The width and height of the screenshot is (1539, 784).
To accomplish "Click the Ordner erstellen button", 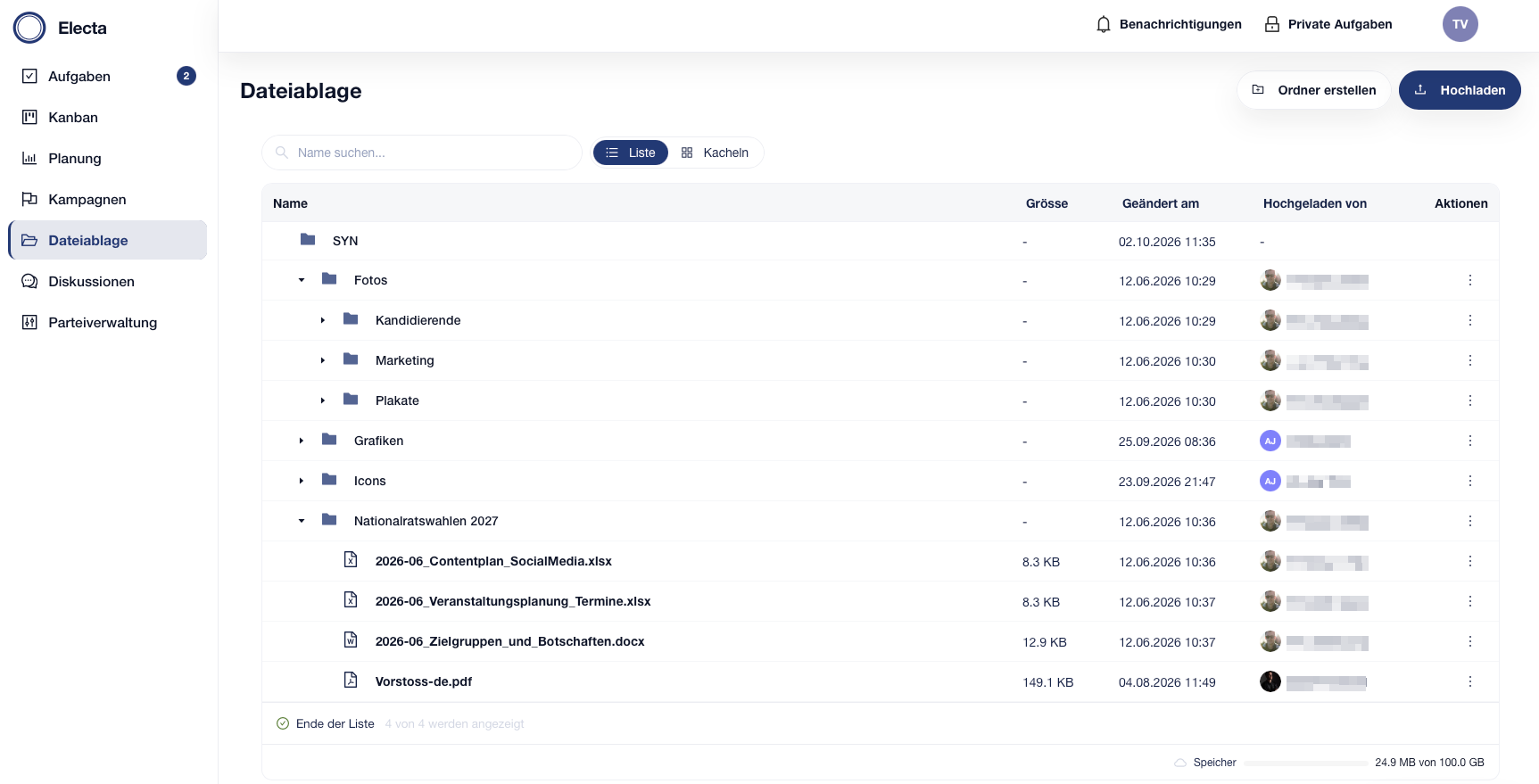I will tap(1314, 90).
